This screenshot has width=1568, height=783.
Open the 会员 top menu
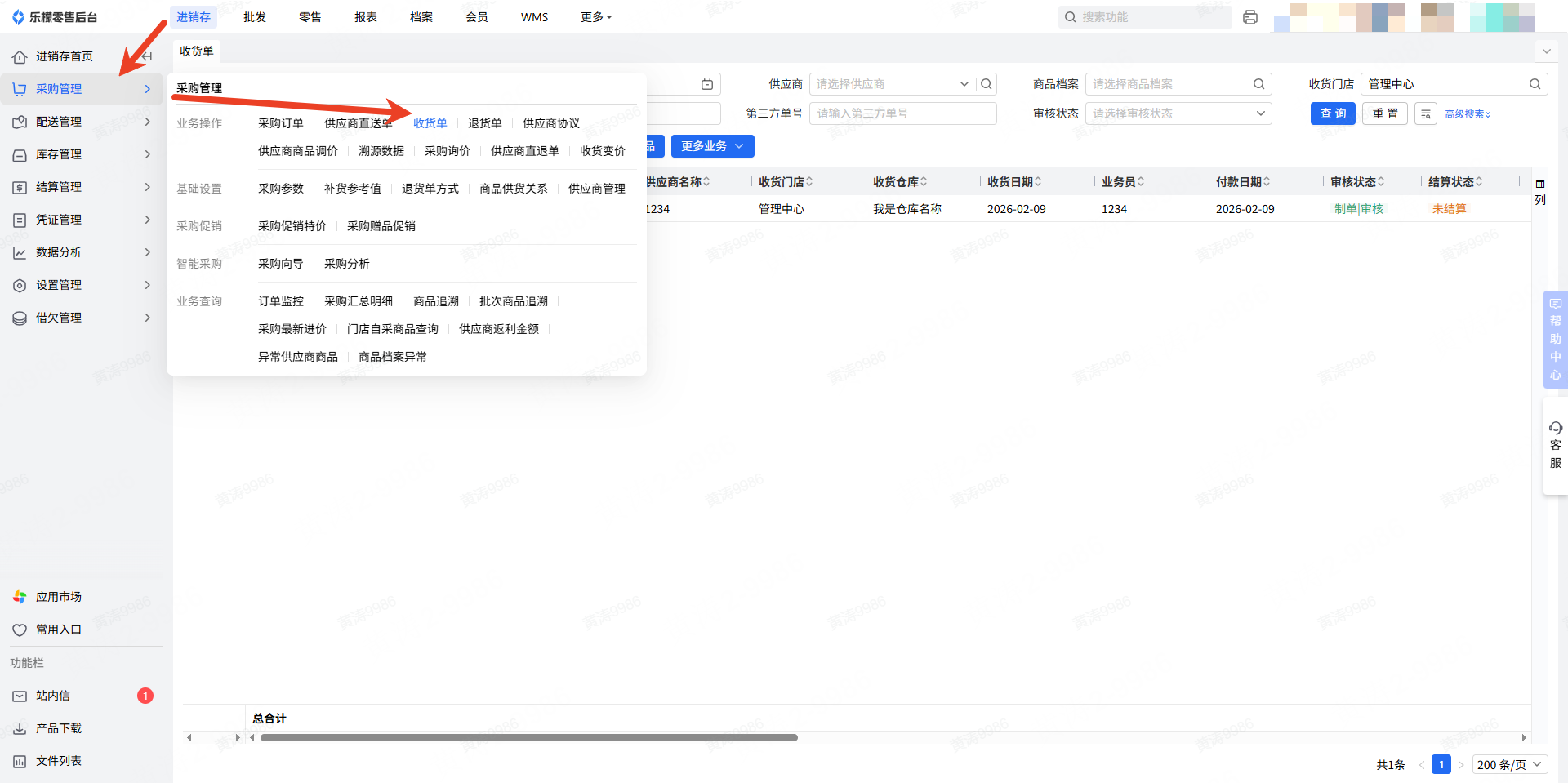click(477, 17)
